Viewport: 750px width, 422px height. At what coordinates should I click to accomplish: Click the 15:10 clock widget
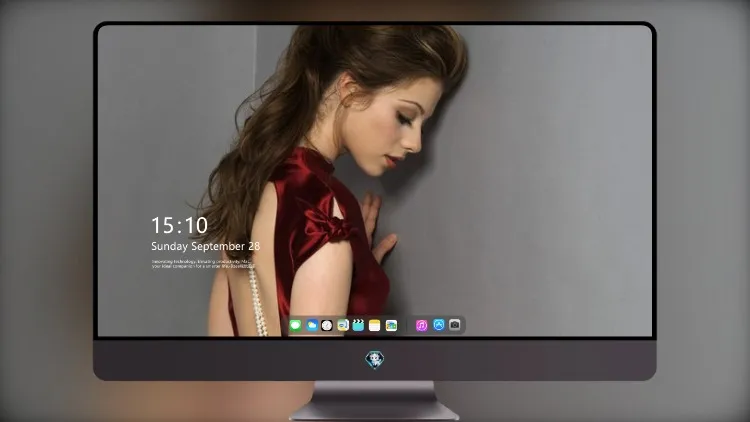click(179, 225)
